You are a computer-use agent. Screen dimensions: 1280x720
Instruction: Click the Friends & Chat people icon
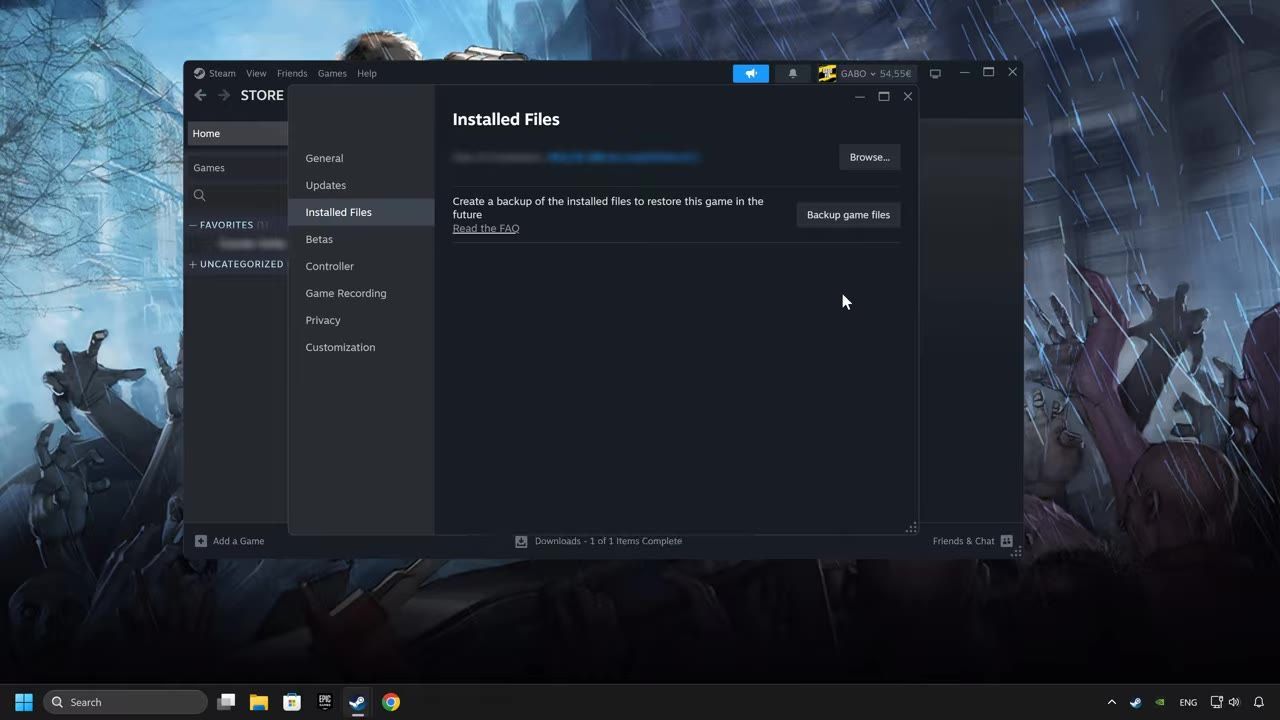[1007, 541]
